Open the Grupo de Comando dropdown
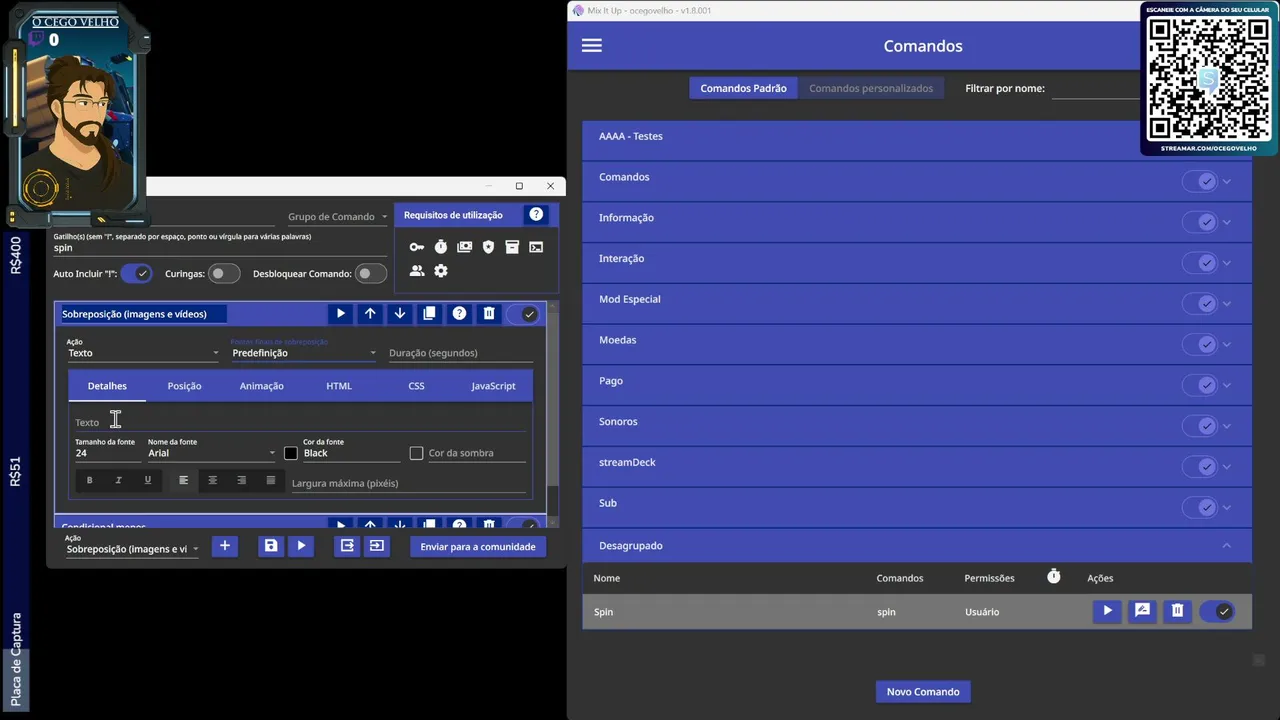Viewport: 1280px width, 720px height. 338,217
